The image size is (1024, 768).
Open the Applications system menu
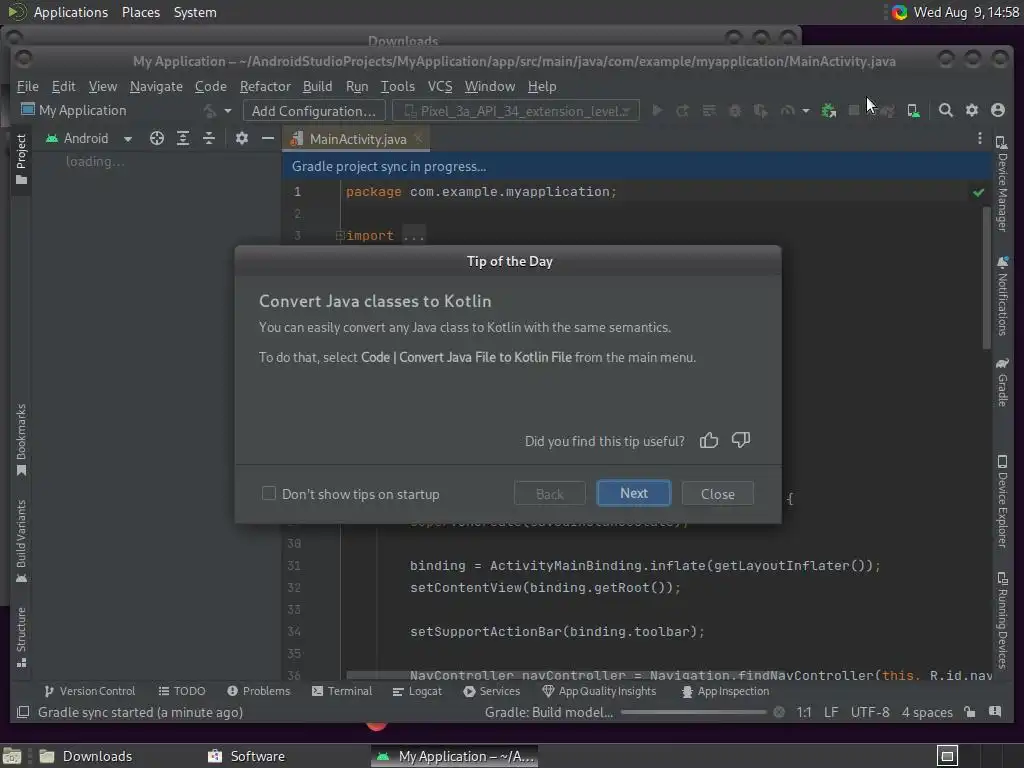click(x=71, y=12)
